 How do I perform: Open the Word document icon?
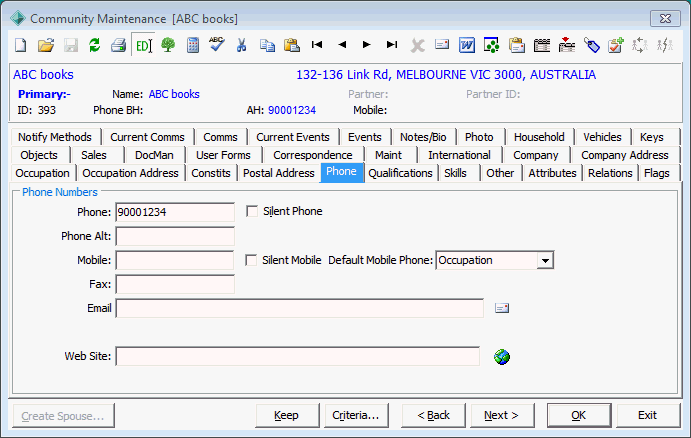[467, 45]
